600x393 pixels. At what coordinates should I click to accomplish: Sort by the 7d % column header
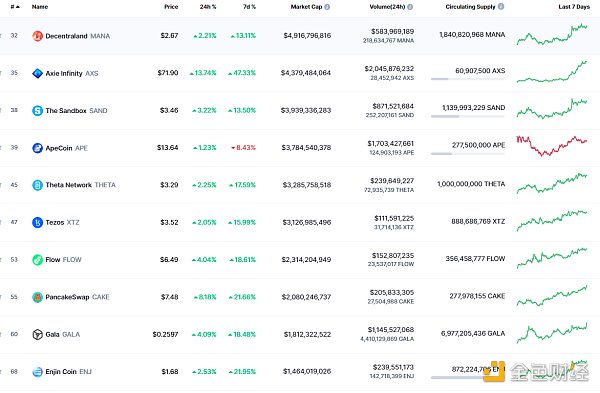(249, 7)
